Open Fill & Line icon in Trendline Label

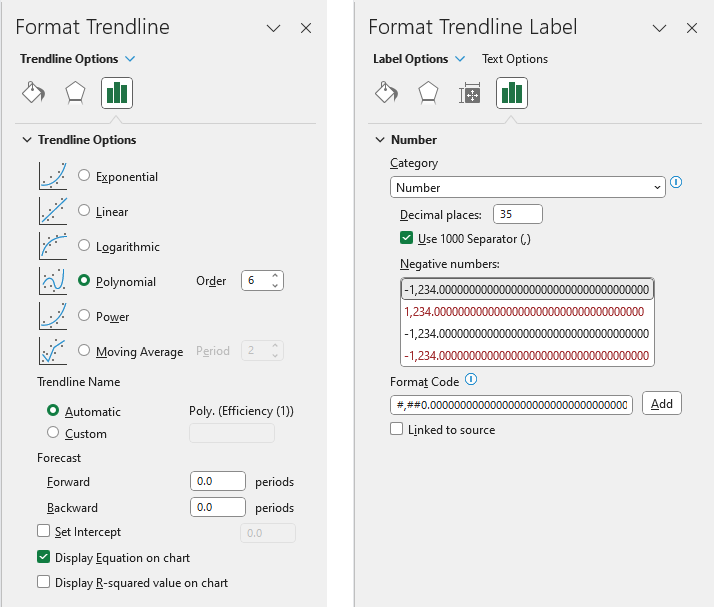pyautogui.click(x=386, y=93)
